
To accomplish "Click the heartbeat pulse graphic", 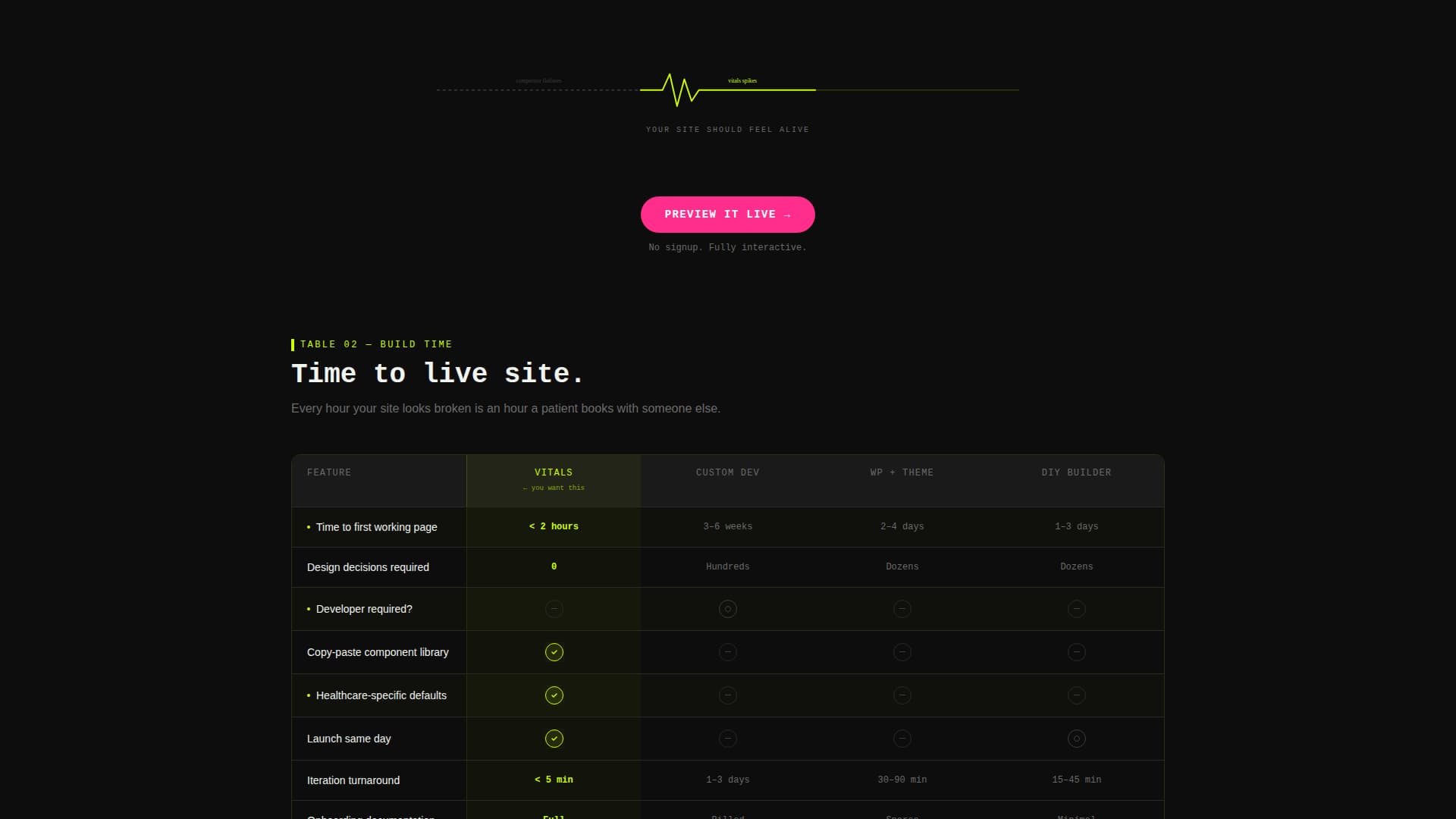I will click(727, 89).
